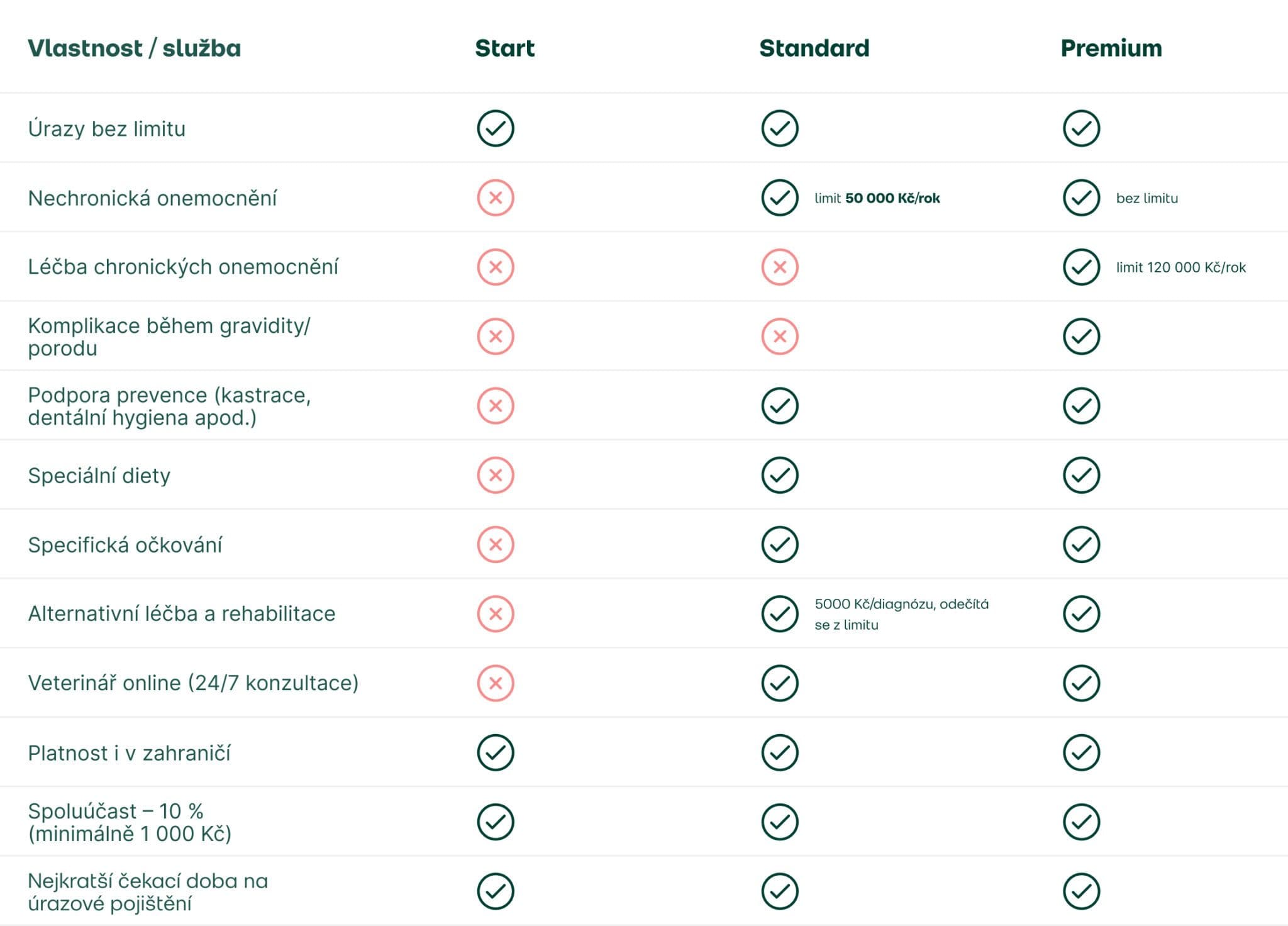
Task: Select the Standard plan column header
Action: (x=814, y=48)
